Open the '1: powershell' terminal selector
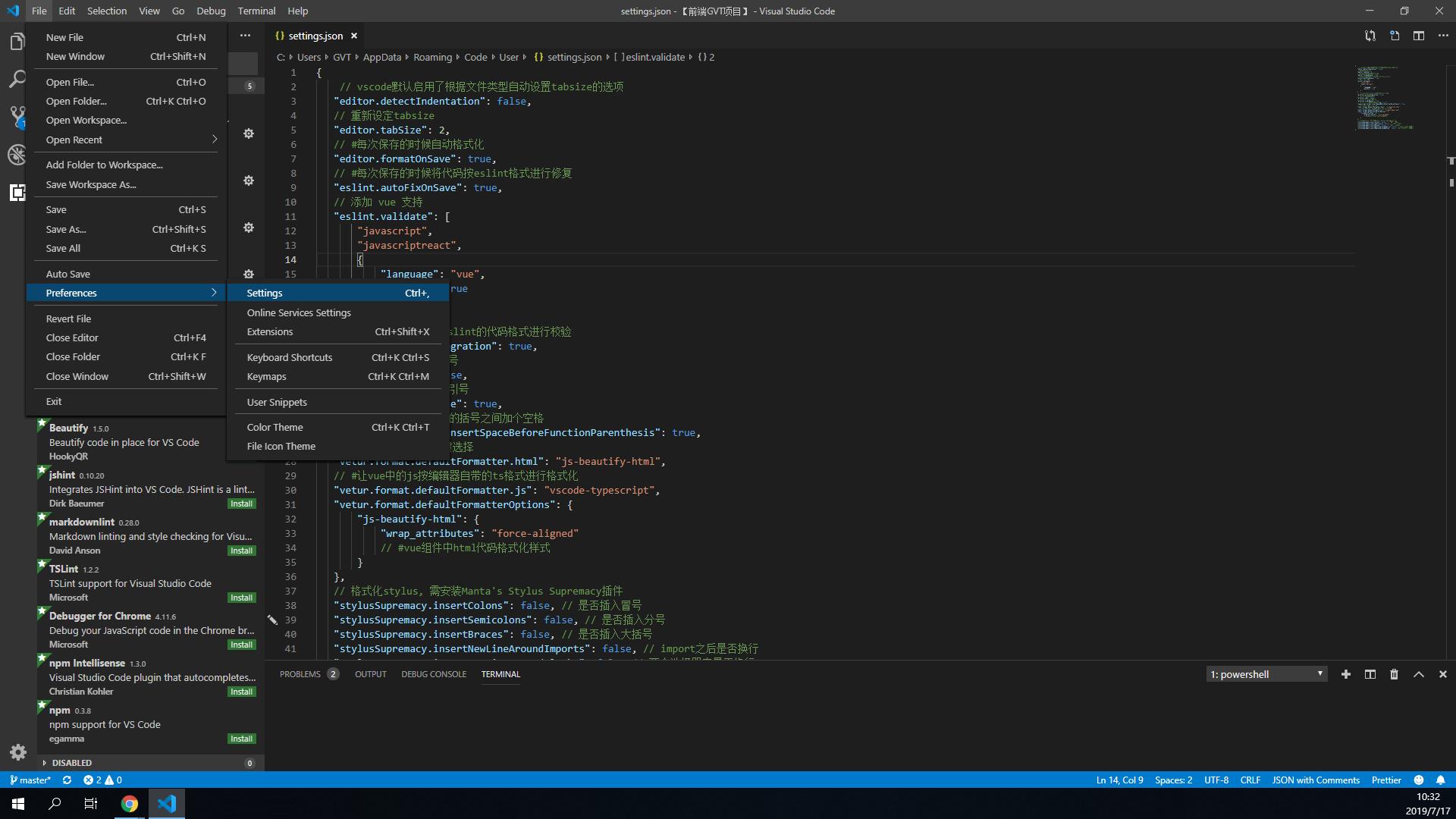Viewport: 1456px width, 819px height. click(x=1266, y=673)
